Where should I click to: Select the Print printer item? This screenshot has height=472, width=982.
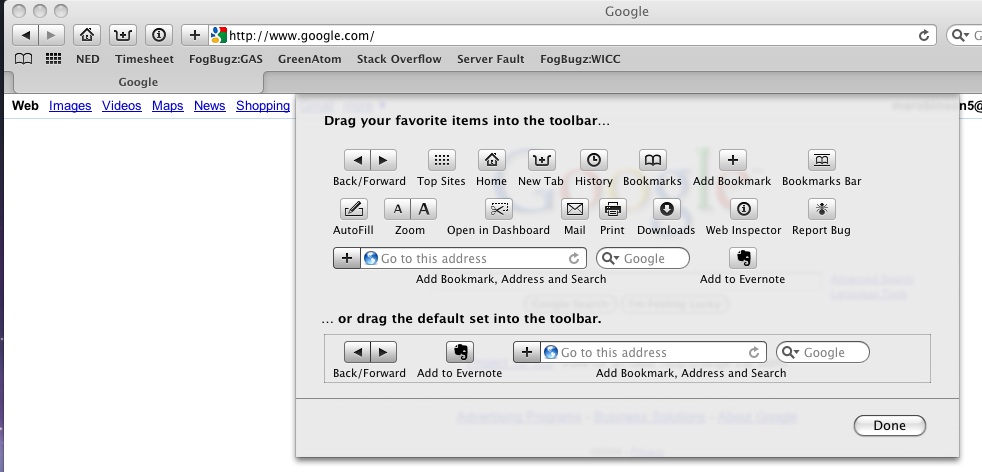(612, 209)
